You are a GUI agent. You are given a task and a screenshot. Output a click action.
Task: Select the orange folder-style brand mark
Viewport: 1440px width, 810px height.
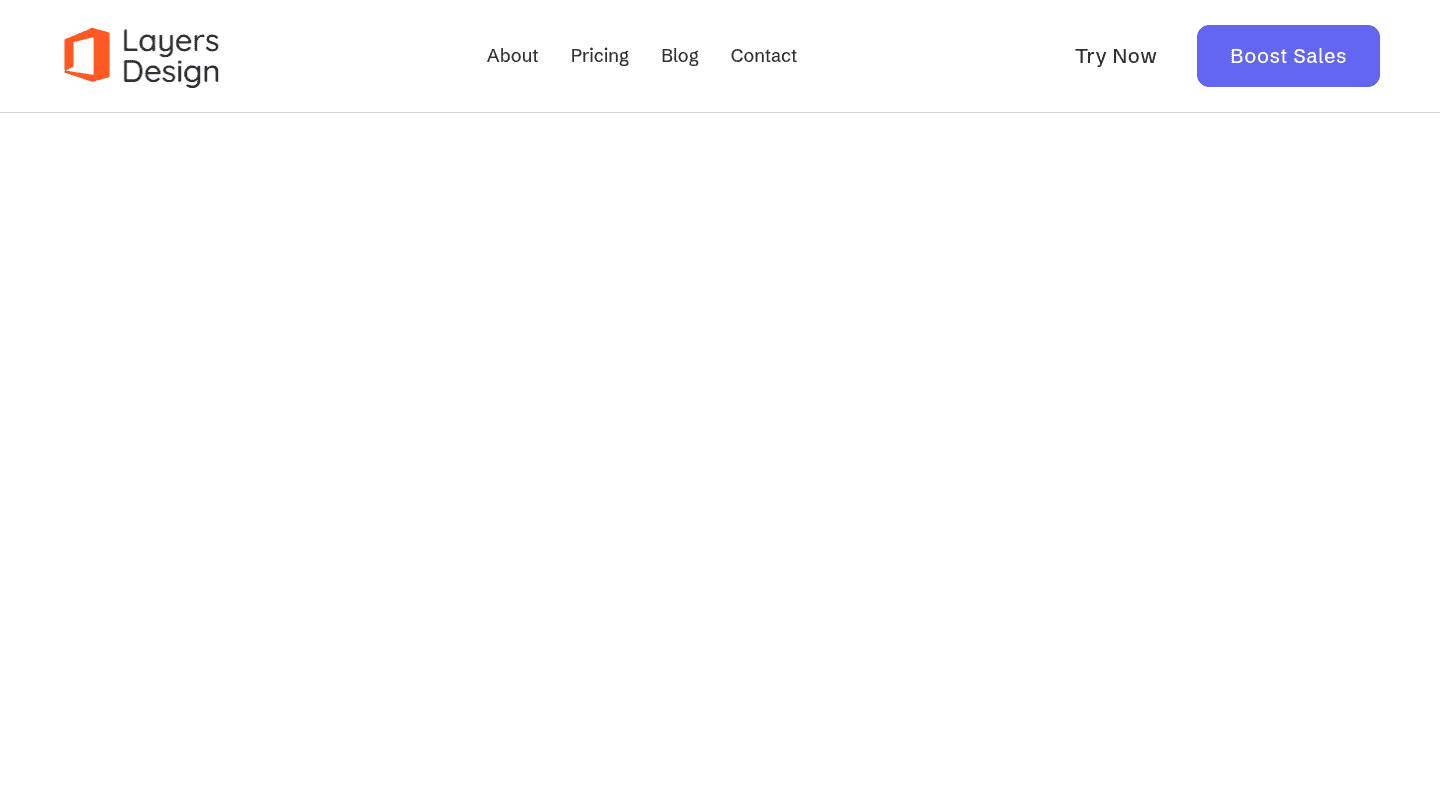[x=88, y=56]
